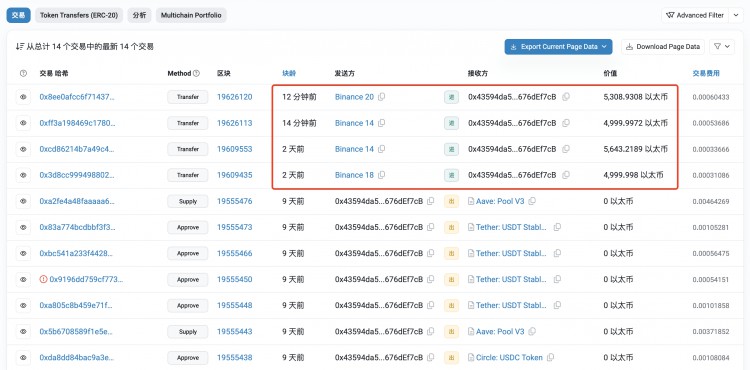Preview transaction 0xda8dd84bac9a3e via eye icon
The image size is (750, 370).
point(23,357)
